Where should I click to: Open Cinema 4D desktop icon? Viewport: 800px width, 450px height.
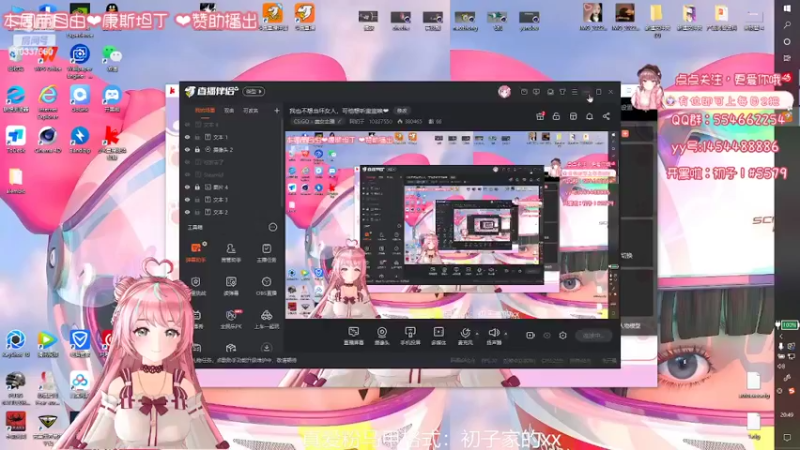(48, 140)
